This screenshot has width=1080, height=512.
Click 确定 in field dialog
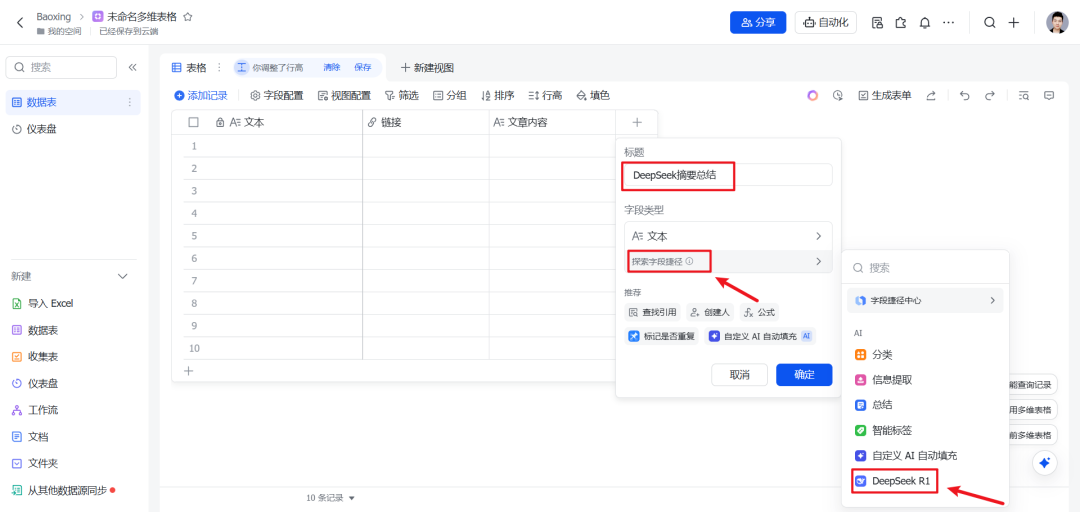pos(804,375)
